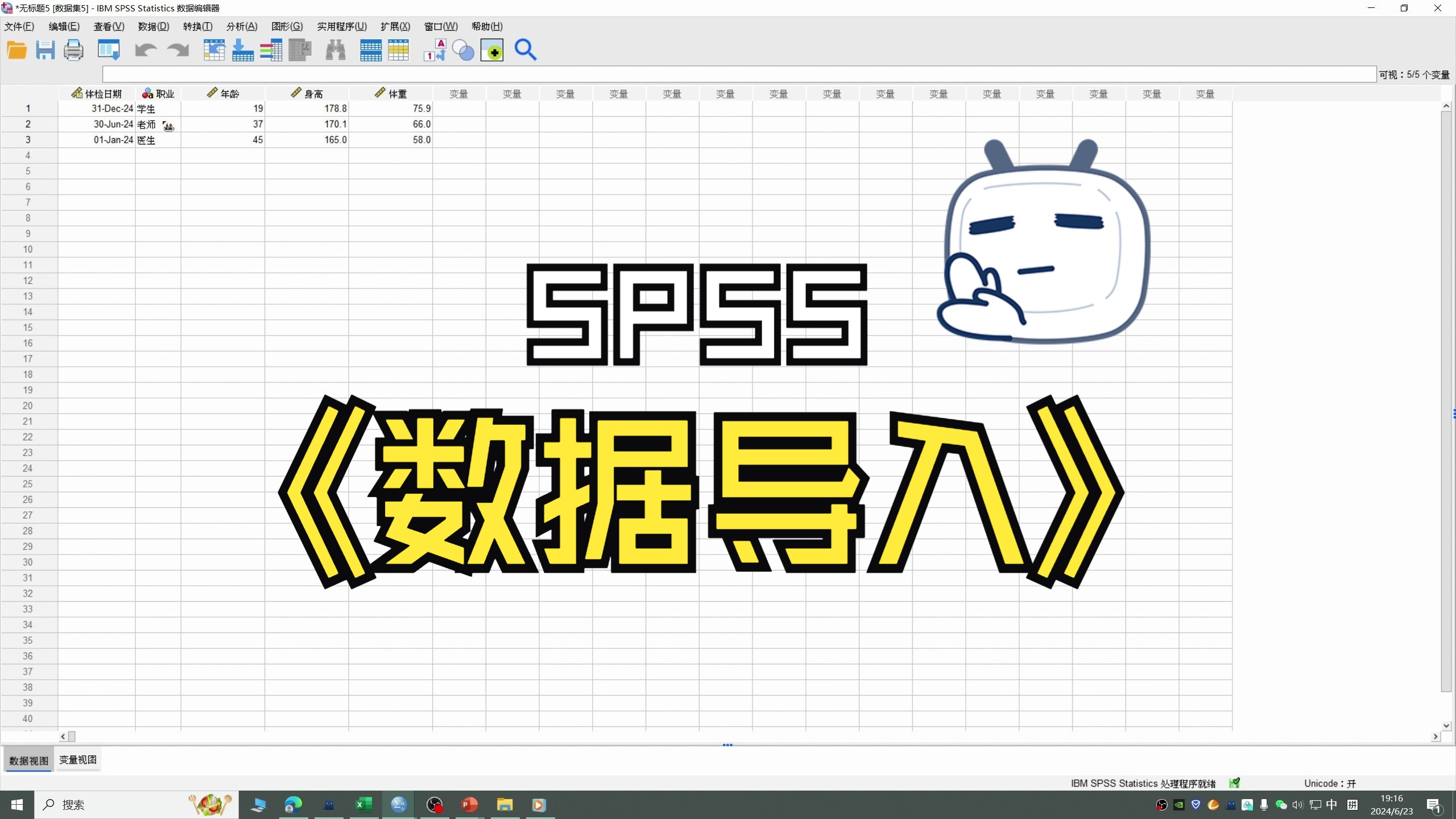Open a data file with folder icon
The height and width of the screenshot is (819, 1456).
click(x=17, y=51)
